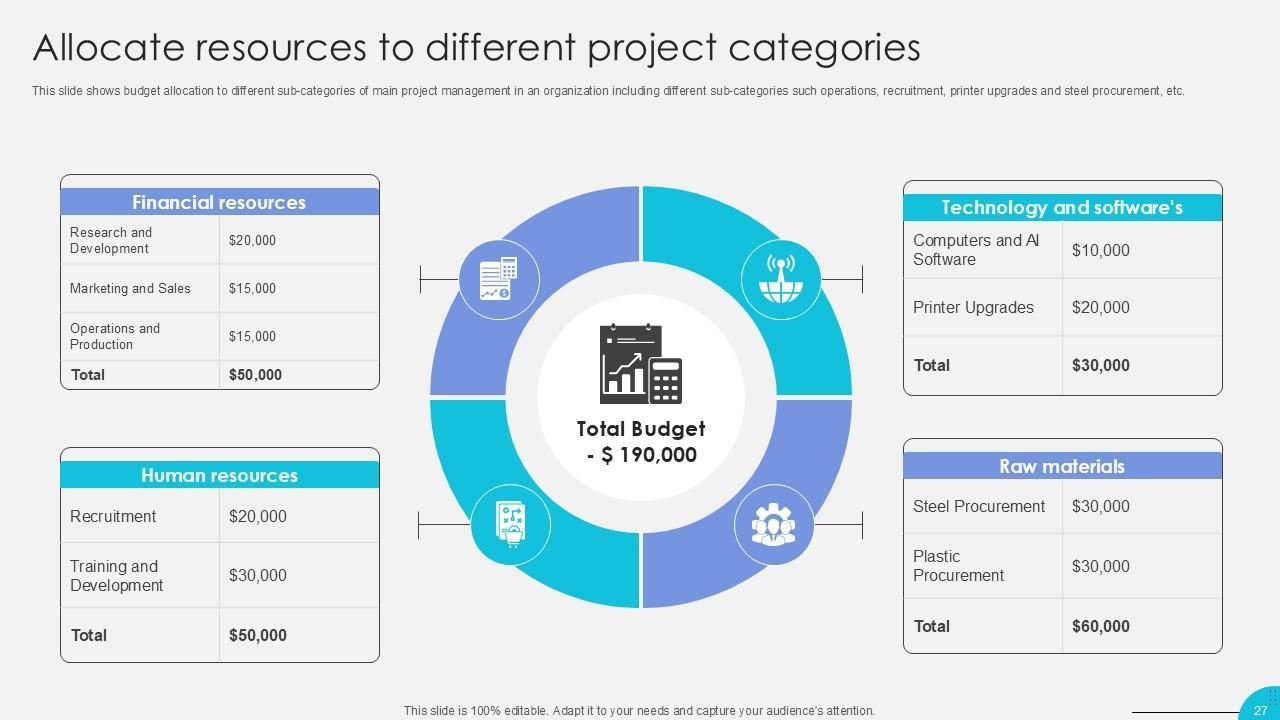
Task: Select the 'Plastic Procurement' row label
Action: [x=958, y=566]
